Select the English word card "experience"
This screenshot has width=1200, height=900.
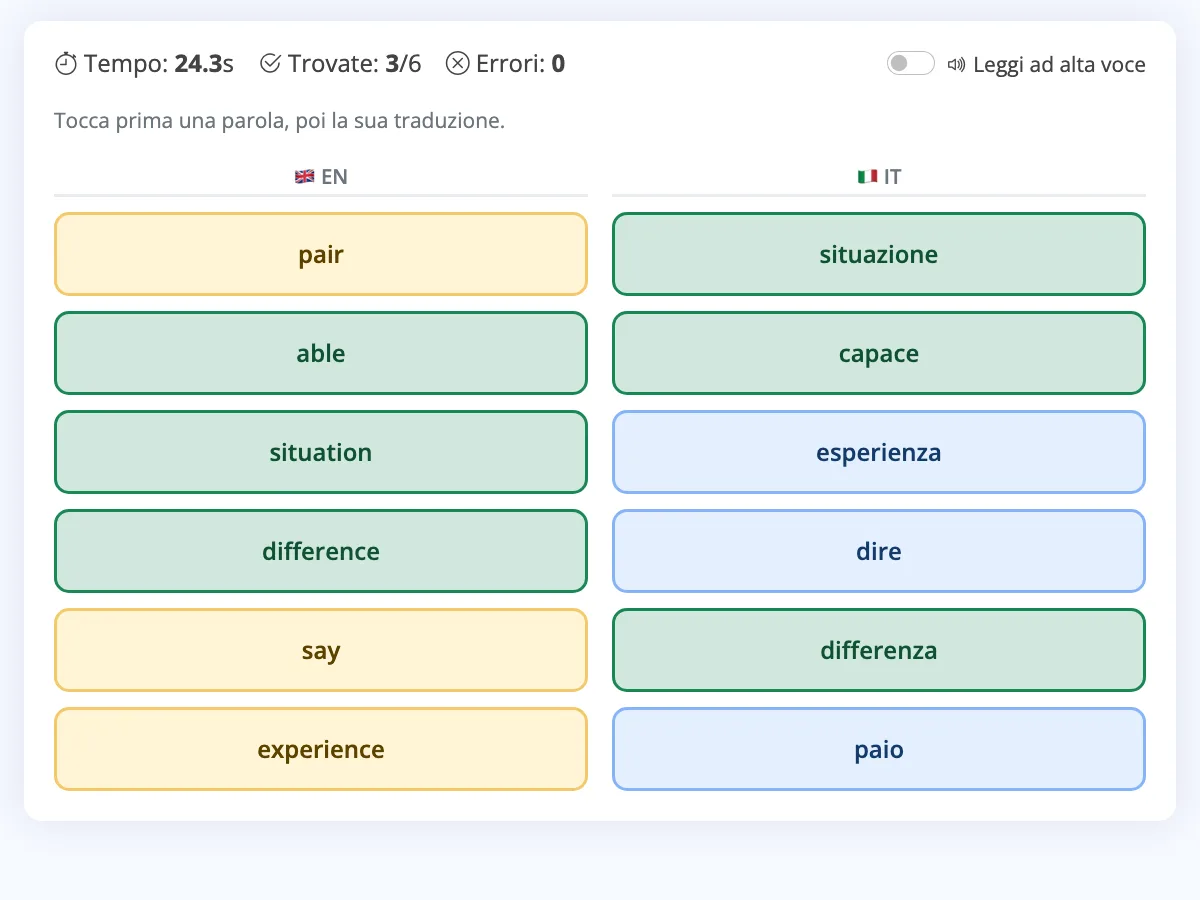(321, 749)
